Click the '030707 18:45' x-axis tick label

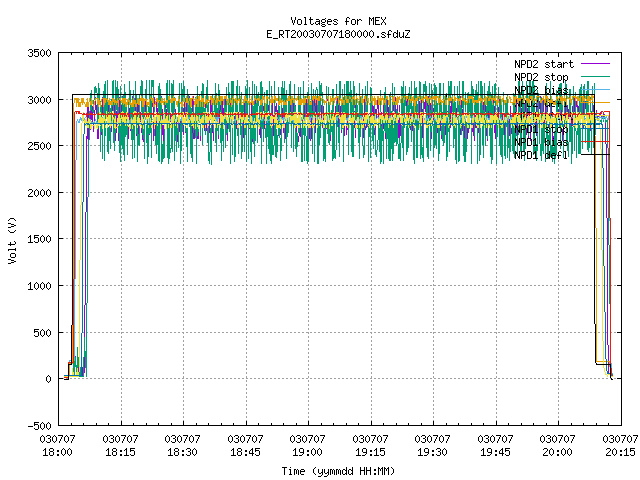tap(245, 446)
